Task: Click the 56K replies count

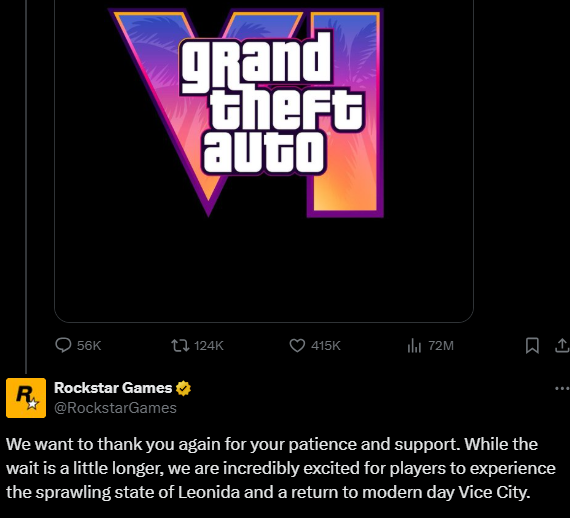Action: point(89,345)
